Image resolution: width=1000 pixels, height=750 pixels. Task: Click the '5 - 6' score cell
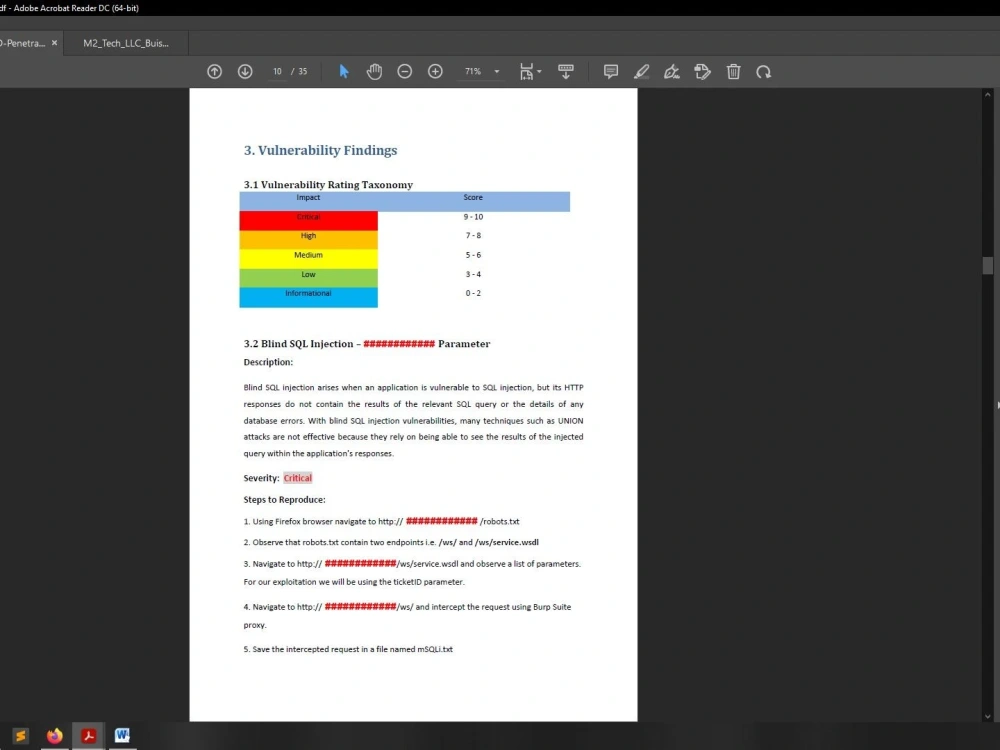point(473,255)
